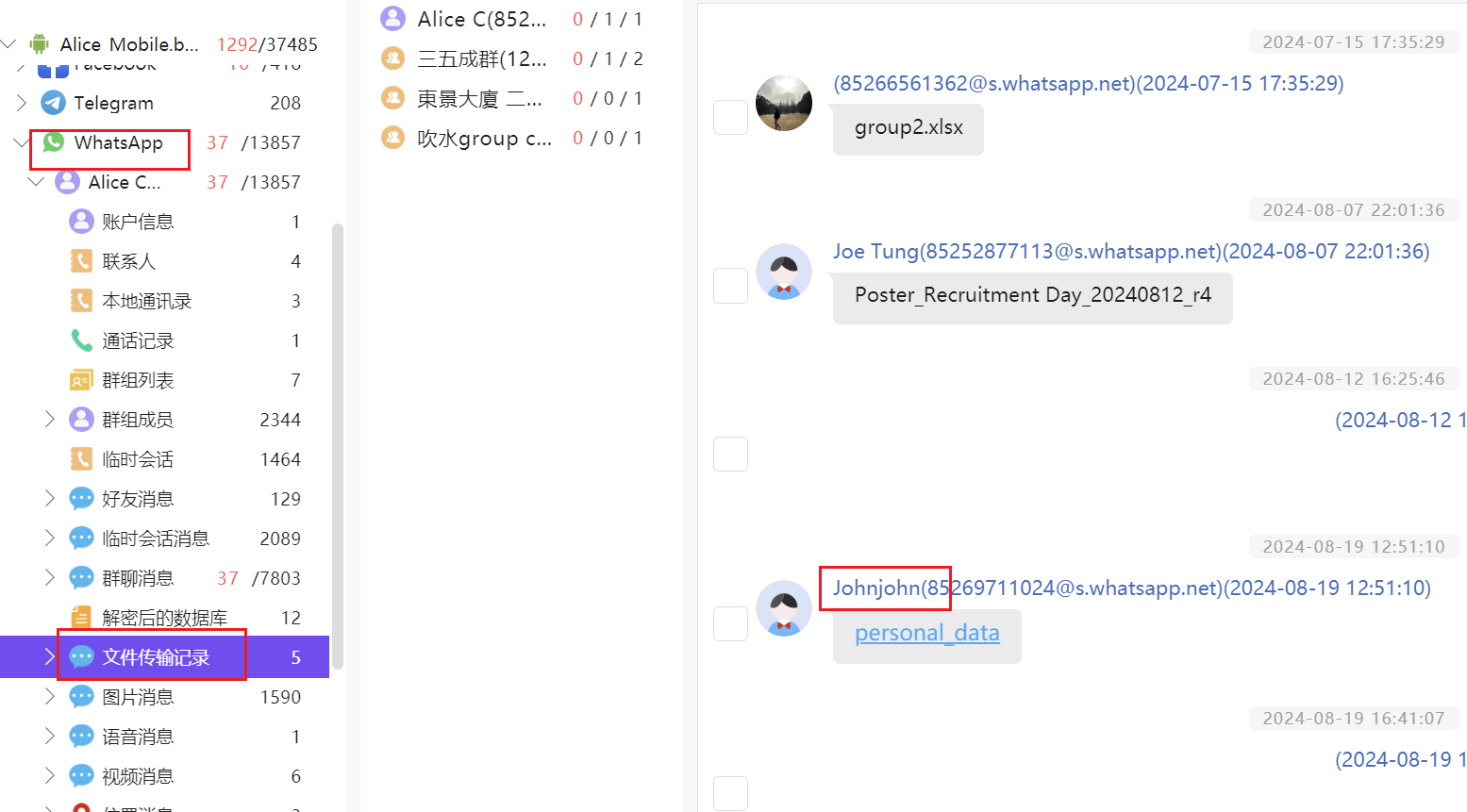Screen dimensions: 1467x812
Task: Click the WhatsApp app icon in tree
Action: pos(54,142)
